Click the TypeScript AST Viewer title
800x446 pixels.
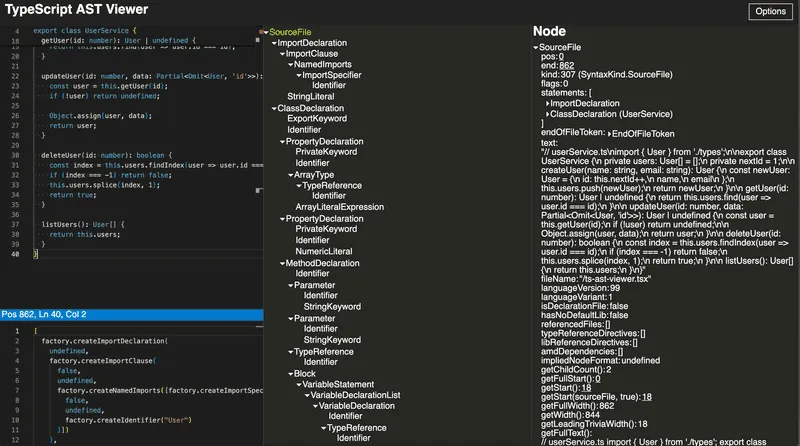tap(77, 9)
